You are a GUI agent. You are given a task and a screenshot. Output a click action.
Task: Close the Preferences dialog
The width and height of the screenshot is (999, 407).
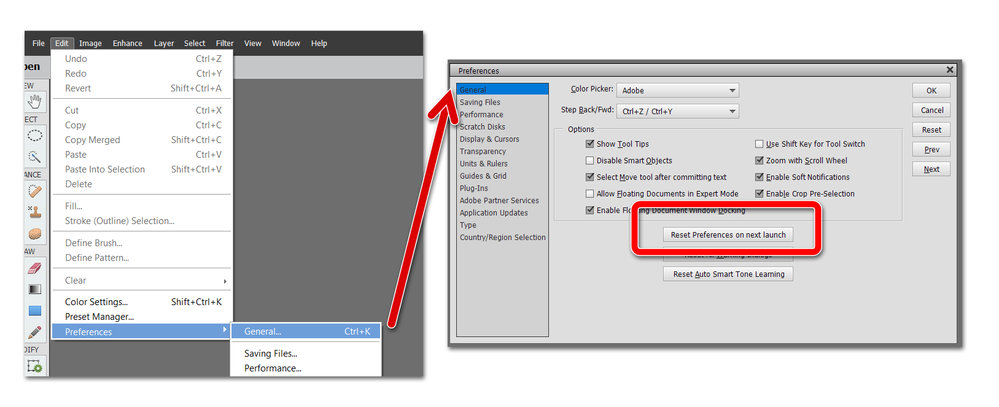950,70
